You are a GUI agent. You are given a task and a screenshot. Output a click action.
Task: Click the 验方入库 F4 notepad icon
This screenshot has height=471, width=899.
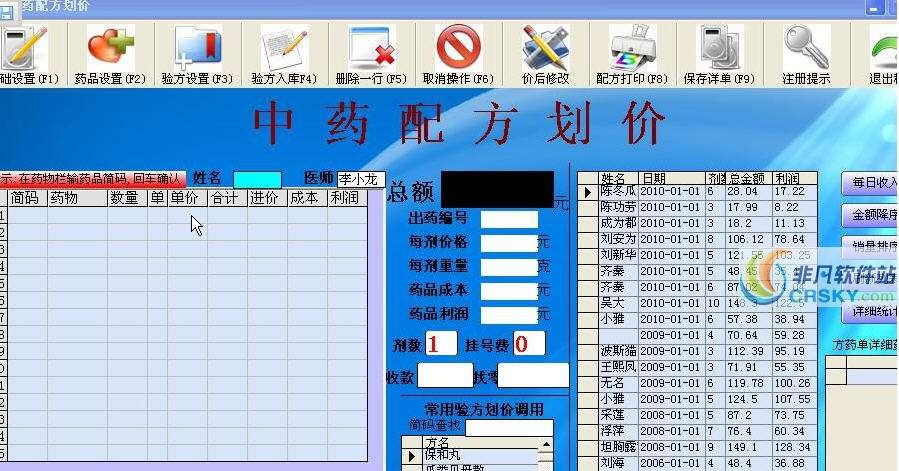(284, 47)
